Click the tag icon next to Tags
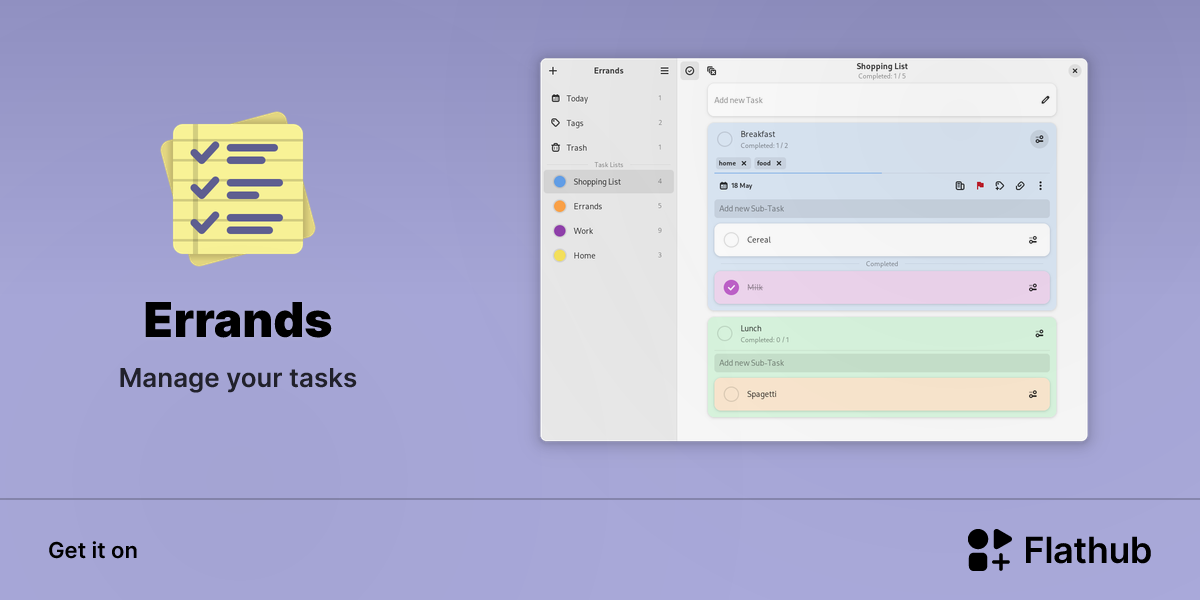Viewport: 1200px width, 600px height. click(556, 123)
